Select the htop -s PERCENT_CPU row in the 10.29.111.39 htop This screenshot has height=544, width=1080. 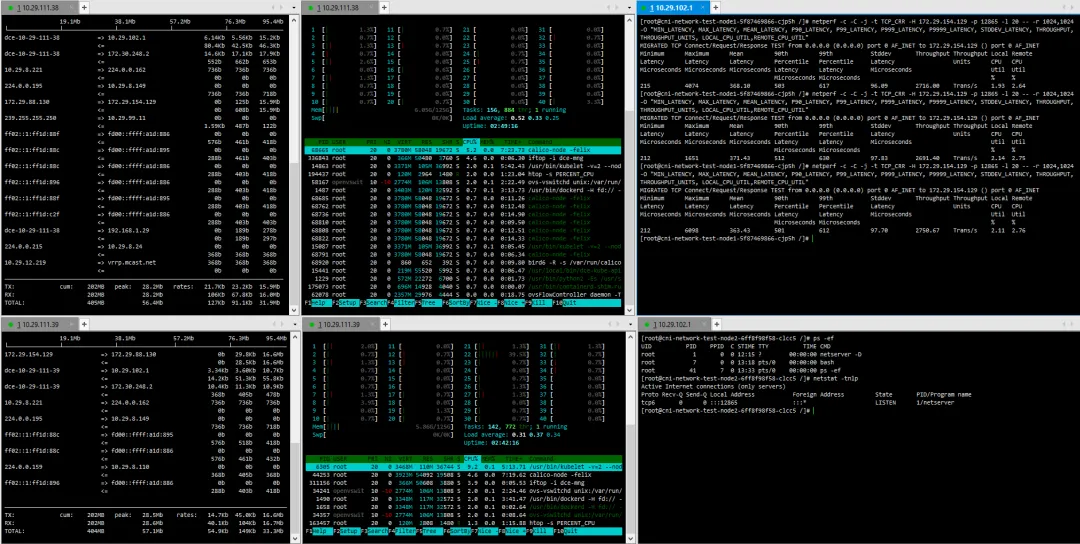(x=464, y=523)
